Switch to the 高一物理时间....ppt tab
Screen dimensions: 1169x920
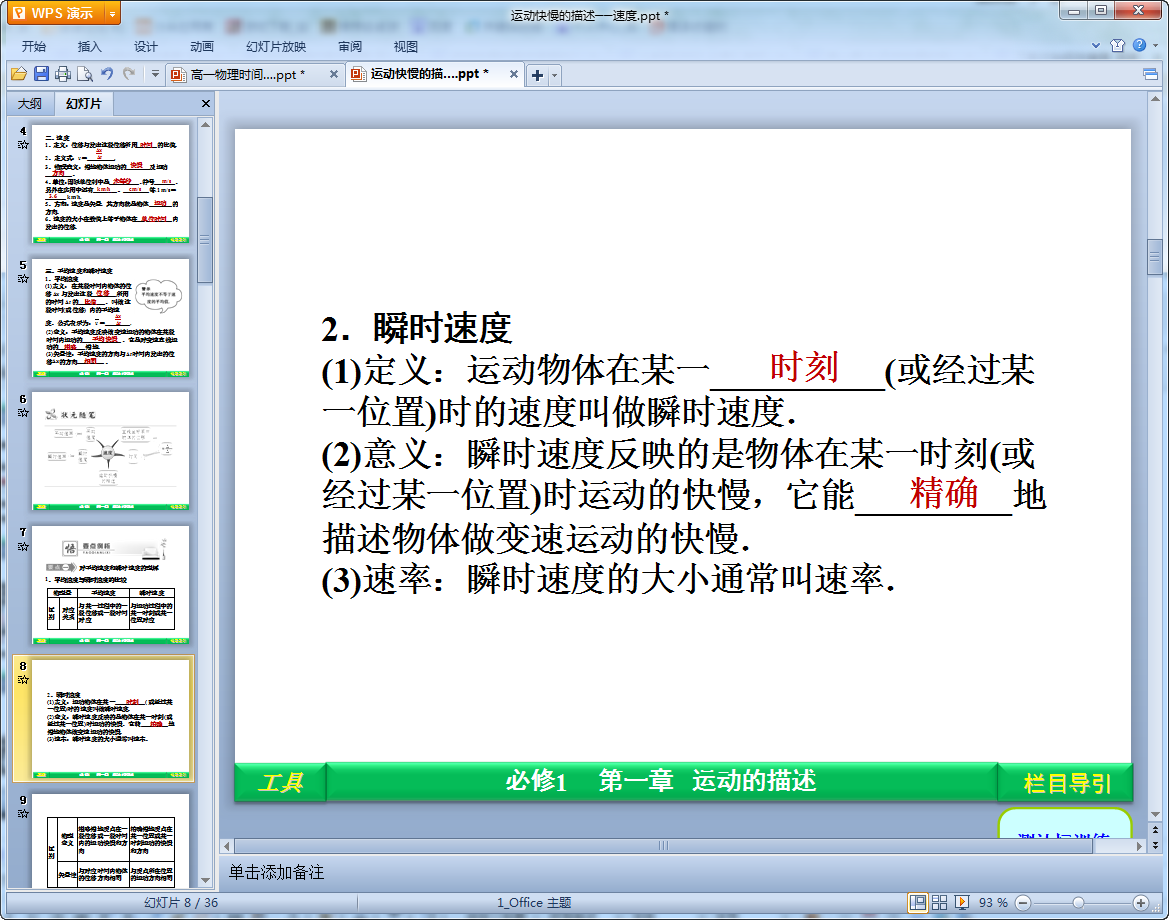(248, 75)
